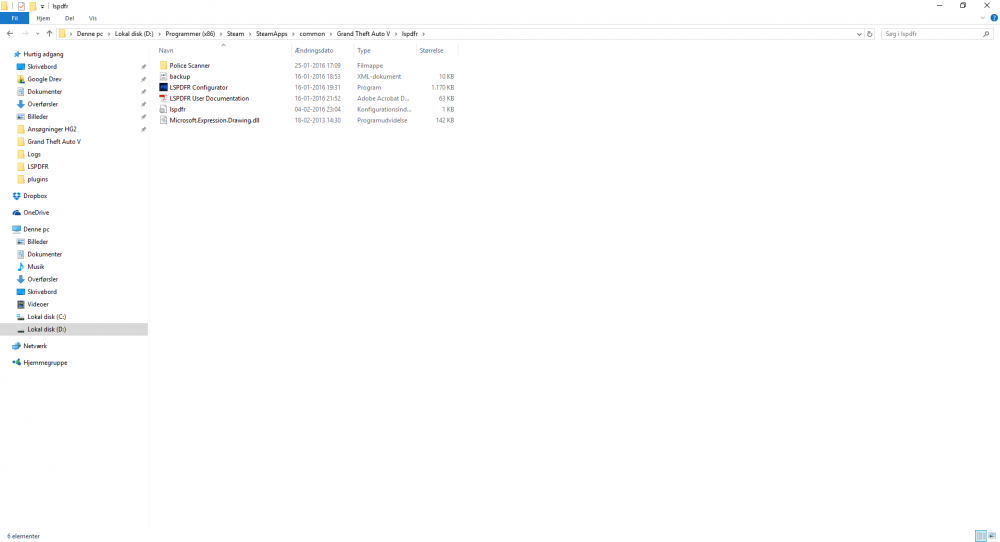Open Netværk in the navigation pane
This screenshot has height=542, width=1000.
pos(35,346)
